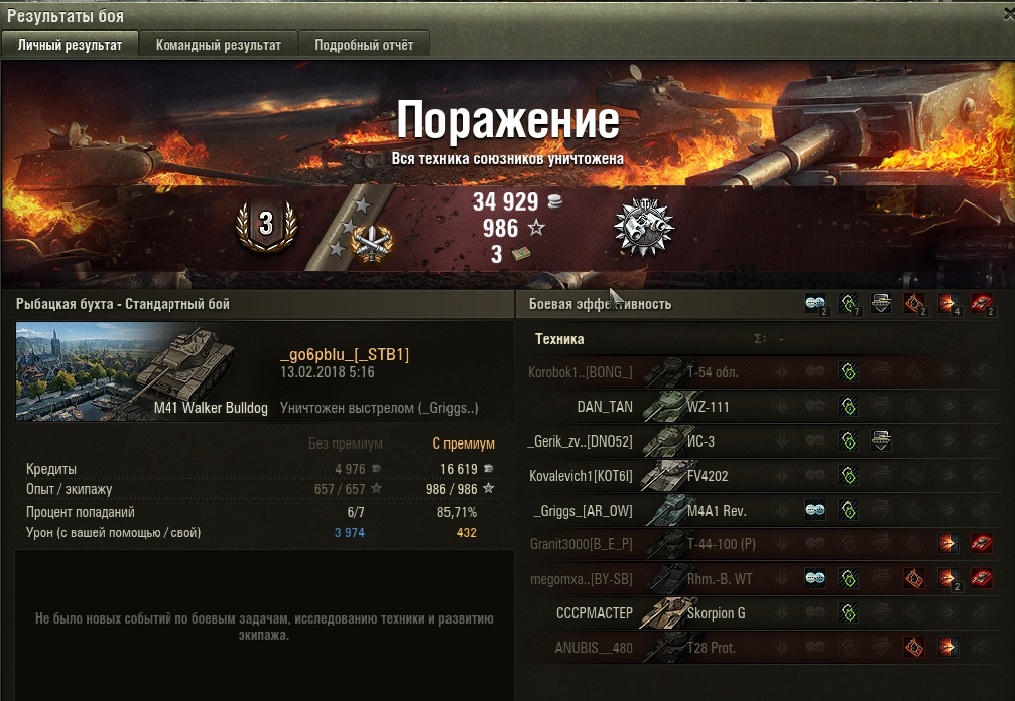Switch to Командный результат tab
The width and height of the screenshot is (1015, 701).
(x=218, y=45)
